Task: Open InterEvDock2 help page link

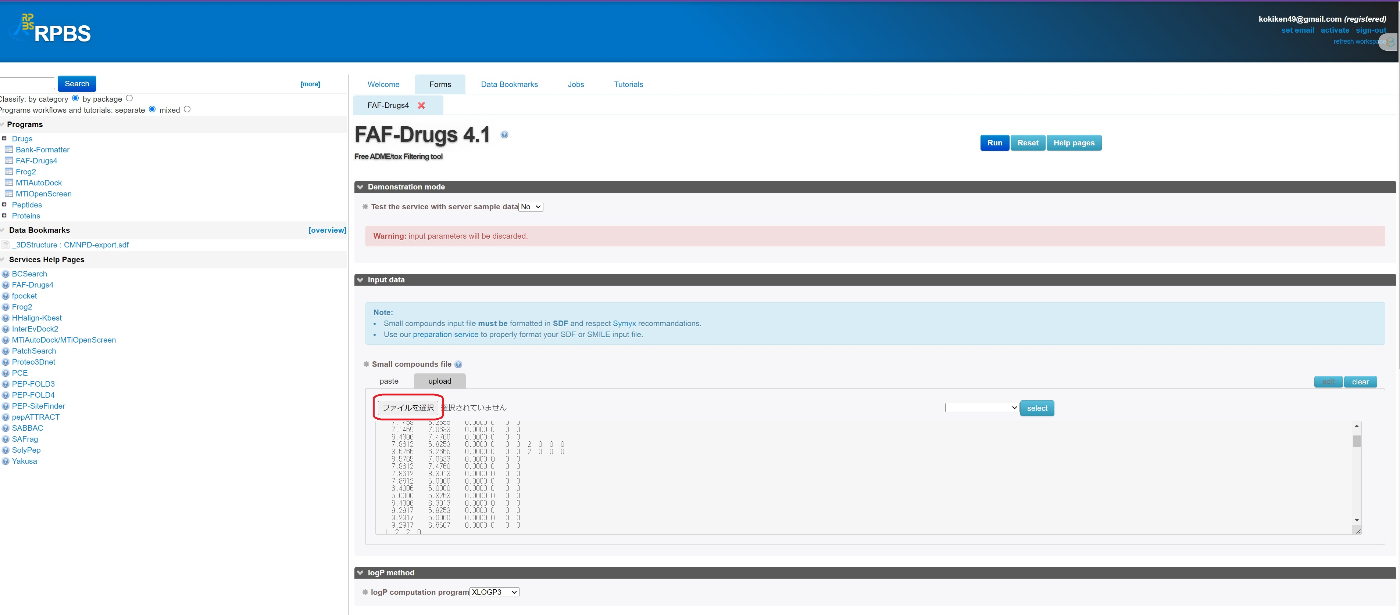Action: (35, 329)
